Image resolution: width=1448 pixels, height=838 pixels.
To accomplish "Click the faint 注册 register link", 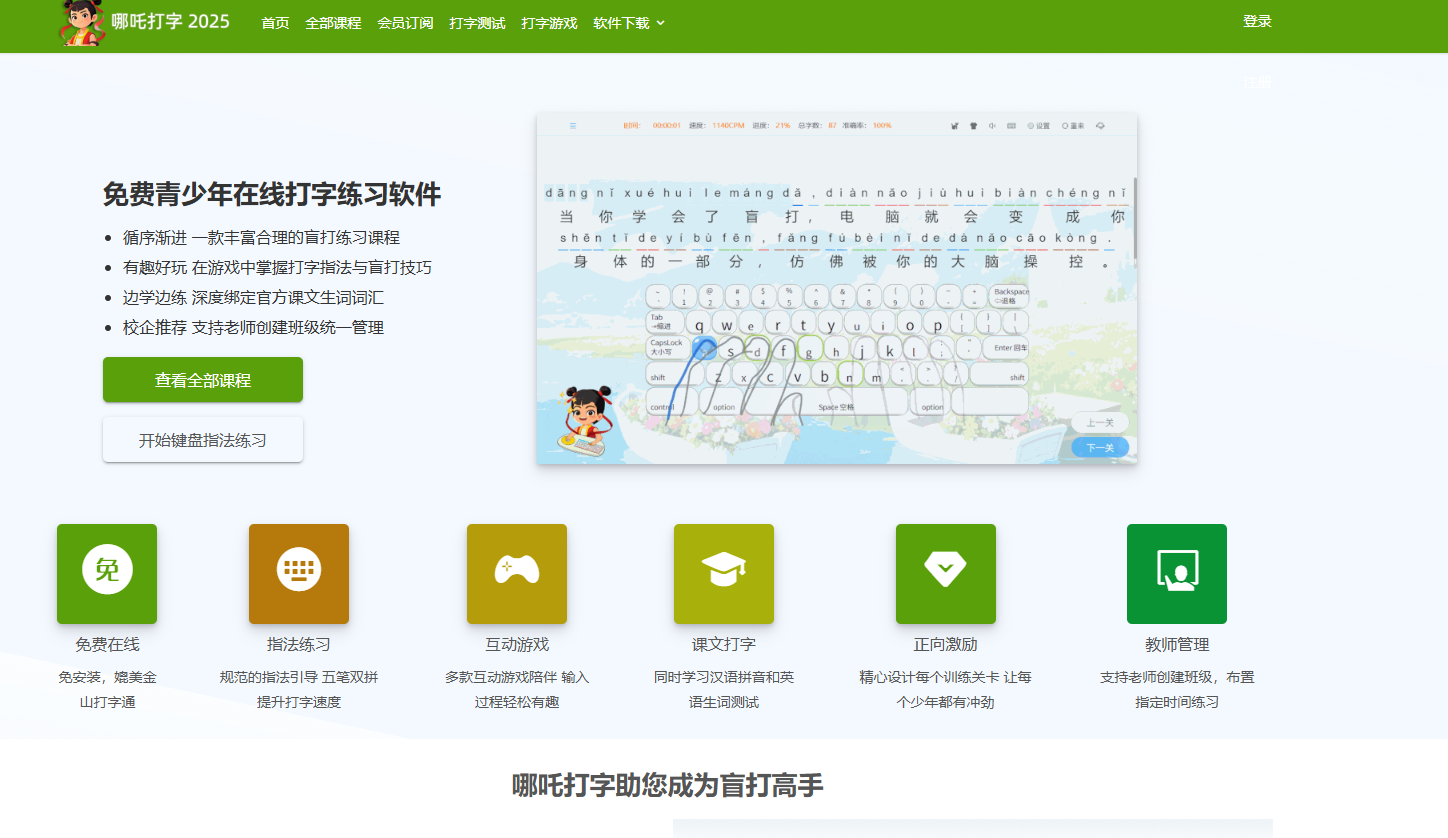I will (1257, 82).
